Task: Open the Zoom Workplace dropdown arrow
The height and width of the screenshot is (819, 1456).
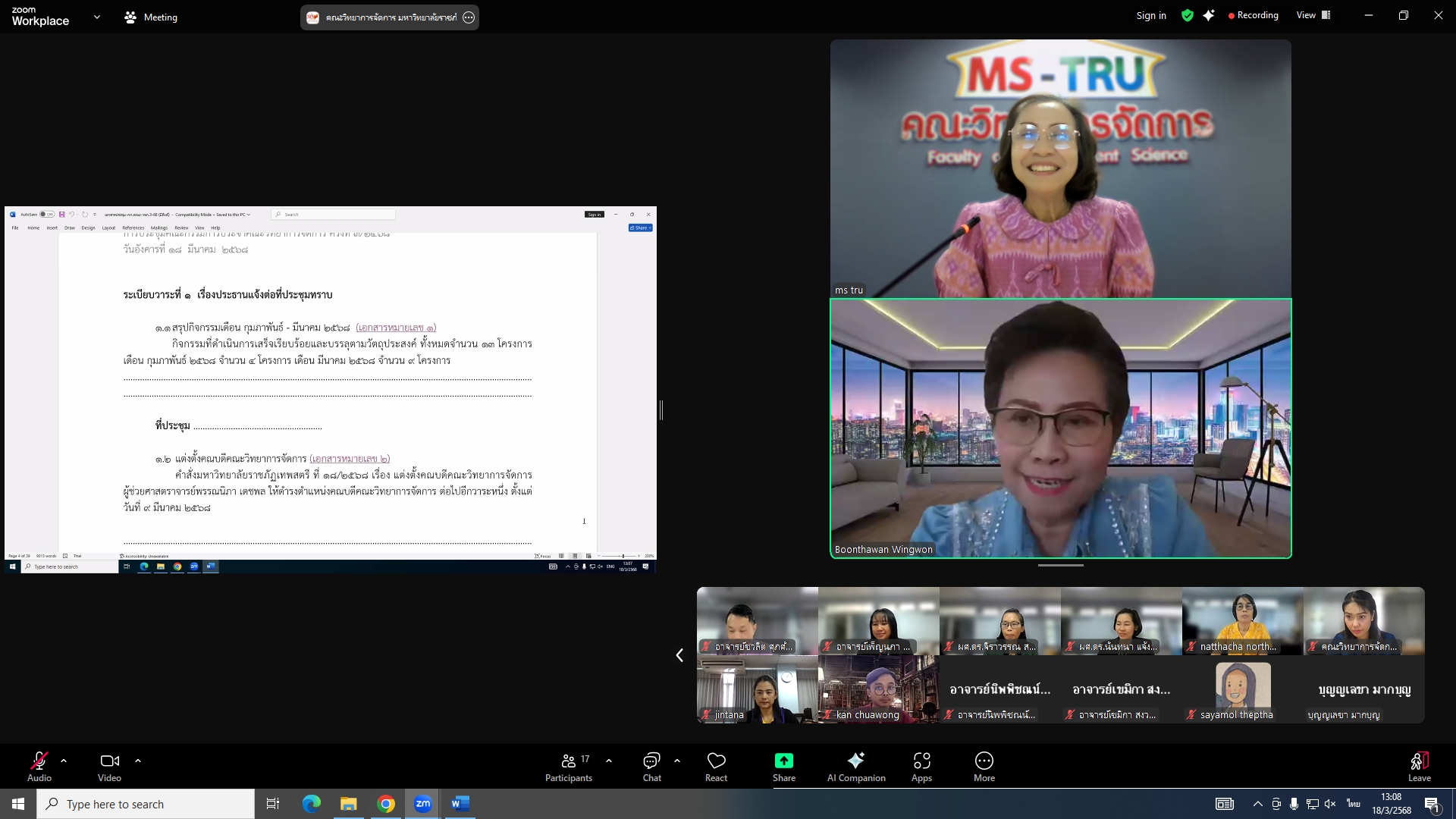Action: pyautogui.click(x=97, y=17)
